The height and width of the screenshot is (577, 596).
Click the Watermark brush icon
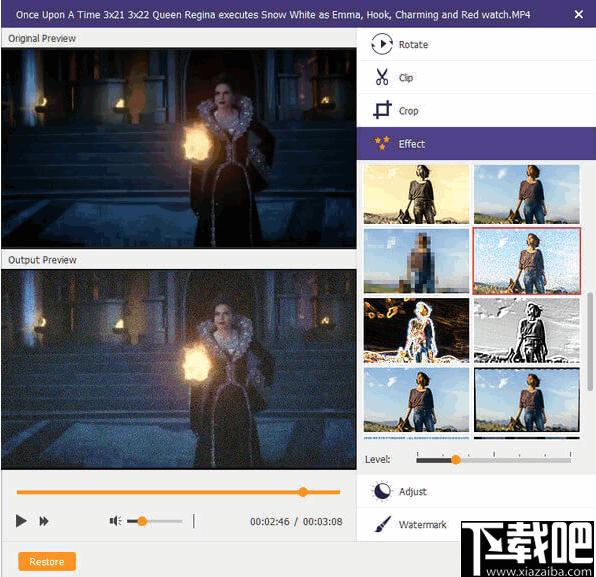tap(382, 524)
